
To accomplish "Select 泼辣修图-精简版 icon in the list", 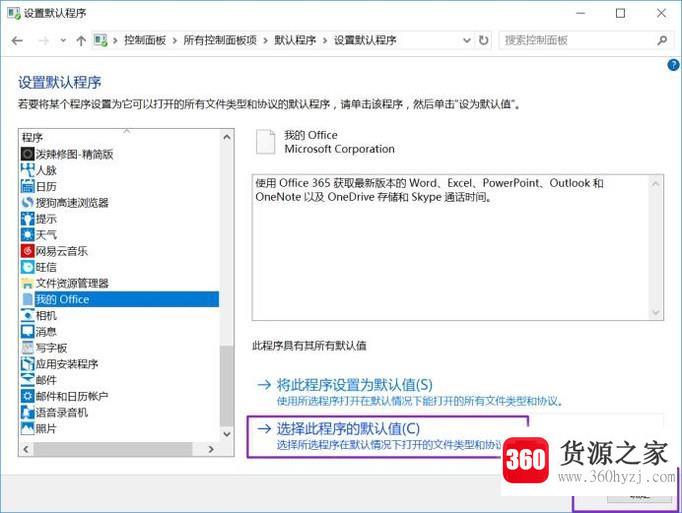I will pyautogui.click(x=27, y=154).
